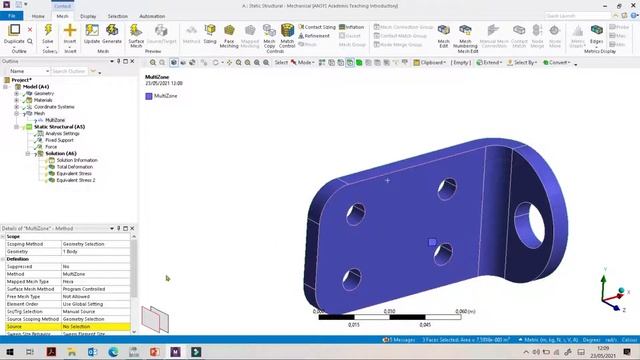The image size is (640, 360).
Task: Open the Select By dropdown
Action: click(x=522, y=62)
